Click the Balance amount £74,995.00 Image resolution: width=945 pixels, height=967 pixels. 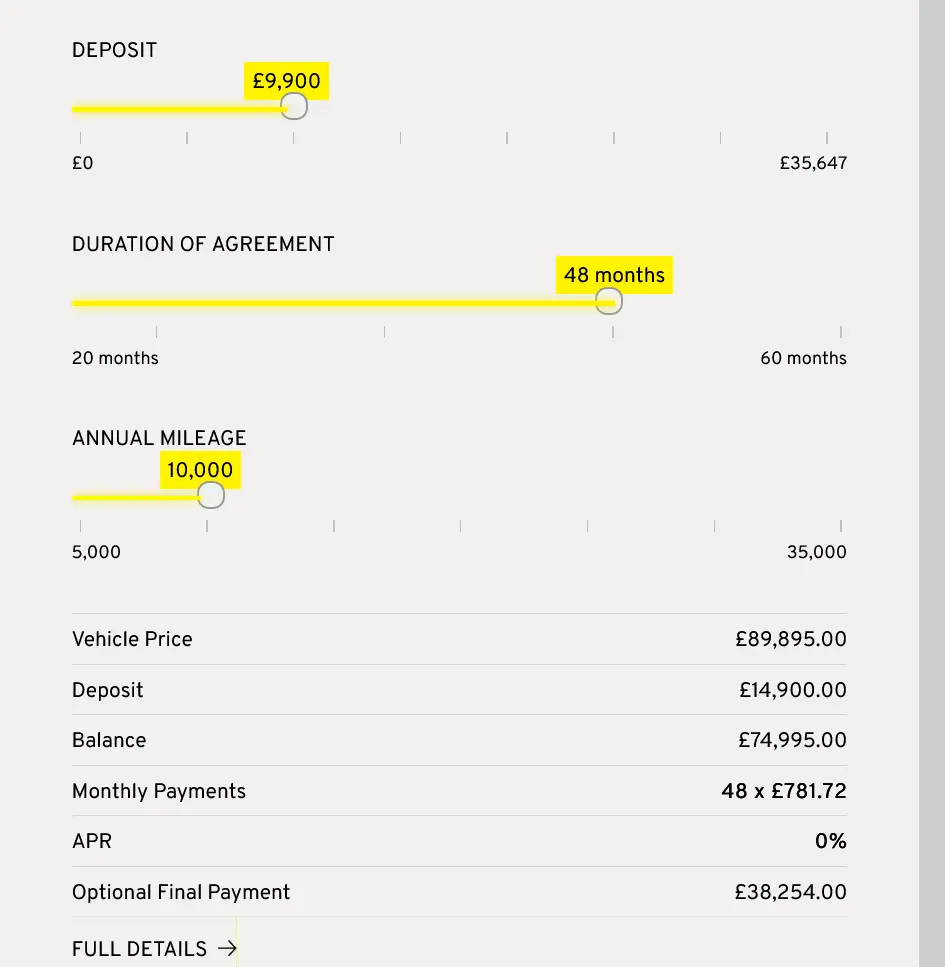pos(792,740)
